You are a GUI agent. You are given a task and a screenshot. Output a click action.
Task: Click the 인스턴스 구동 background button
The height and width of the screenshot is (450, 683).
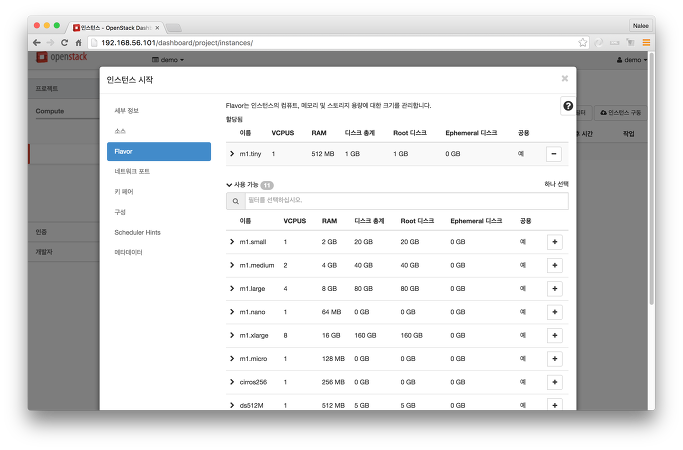point(620,112)
